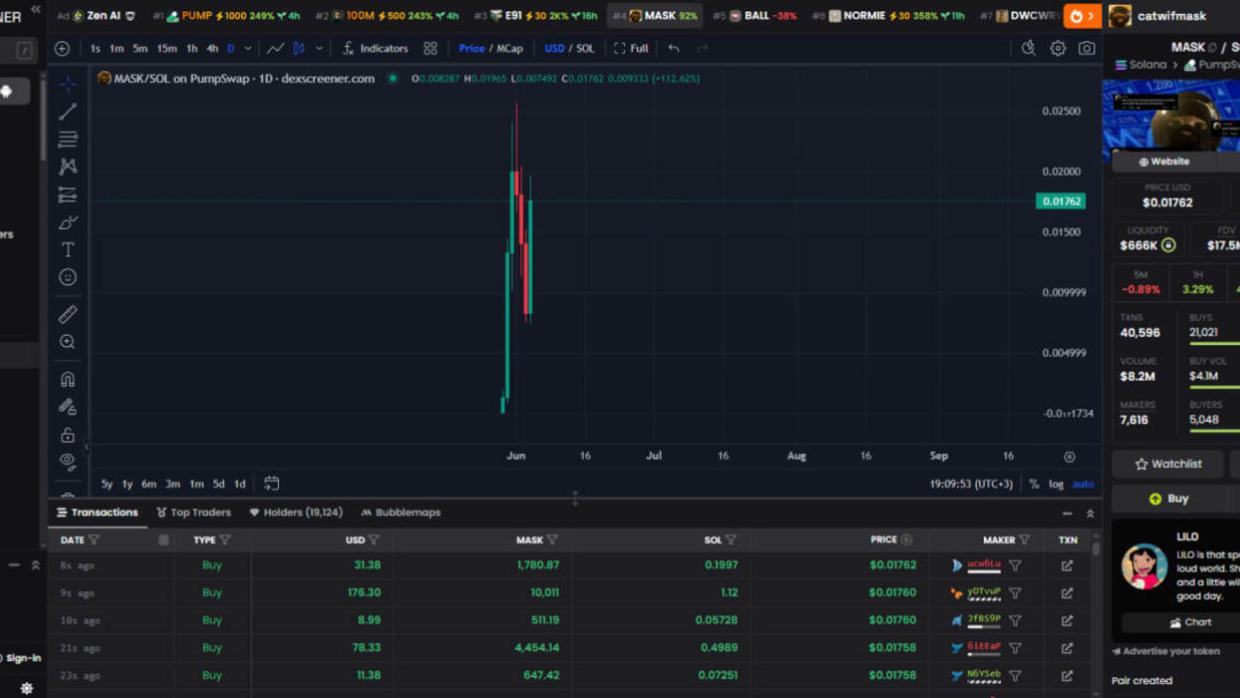1240x698 pixels.
Task: Open the USD column filter
Action: pos(374,540)
